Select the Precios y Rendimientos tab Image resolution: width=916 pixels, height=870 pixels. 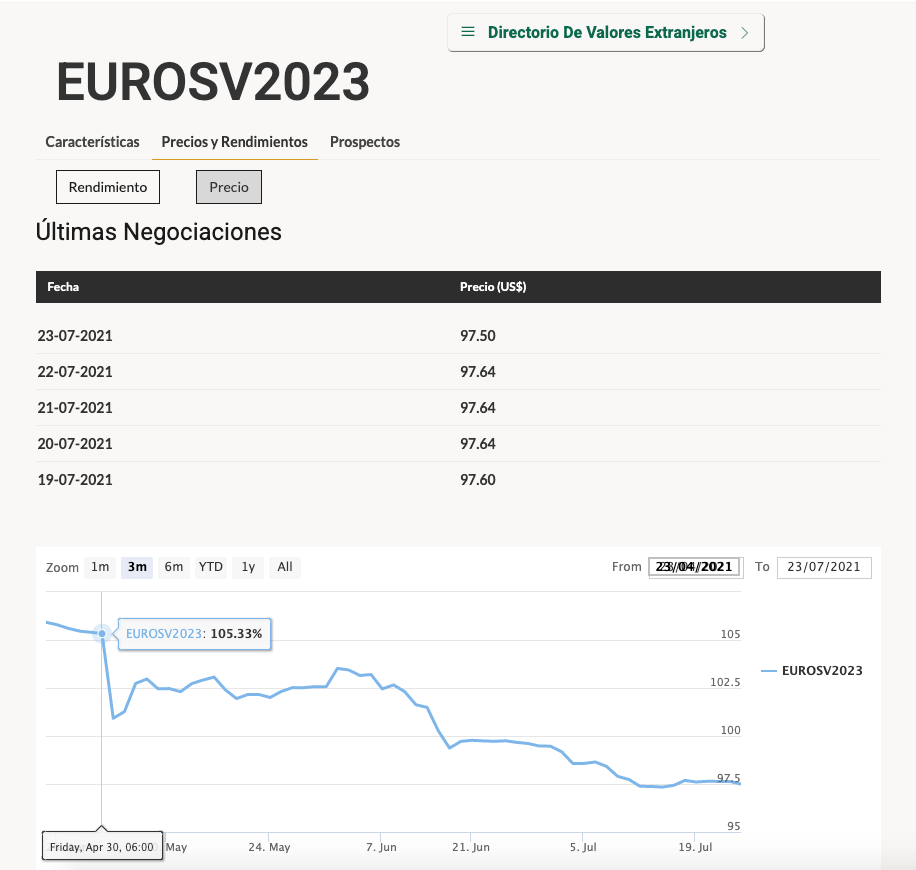click(234, 142)
